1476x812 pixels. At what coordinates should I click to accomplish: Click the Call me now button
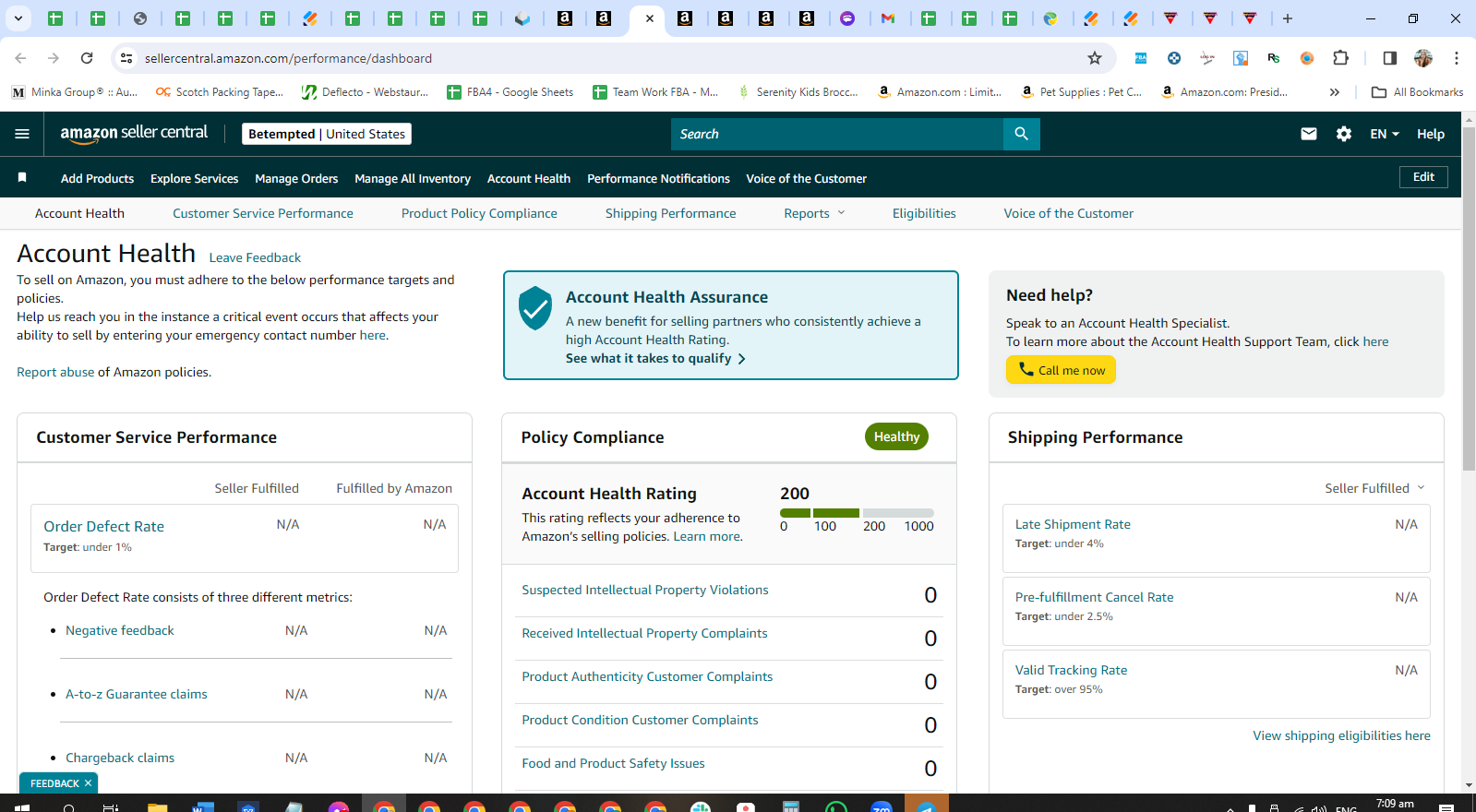(x=1061, y=370)
